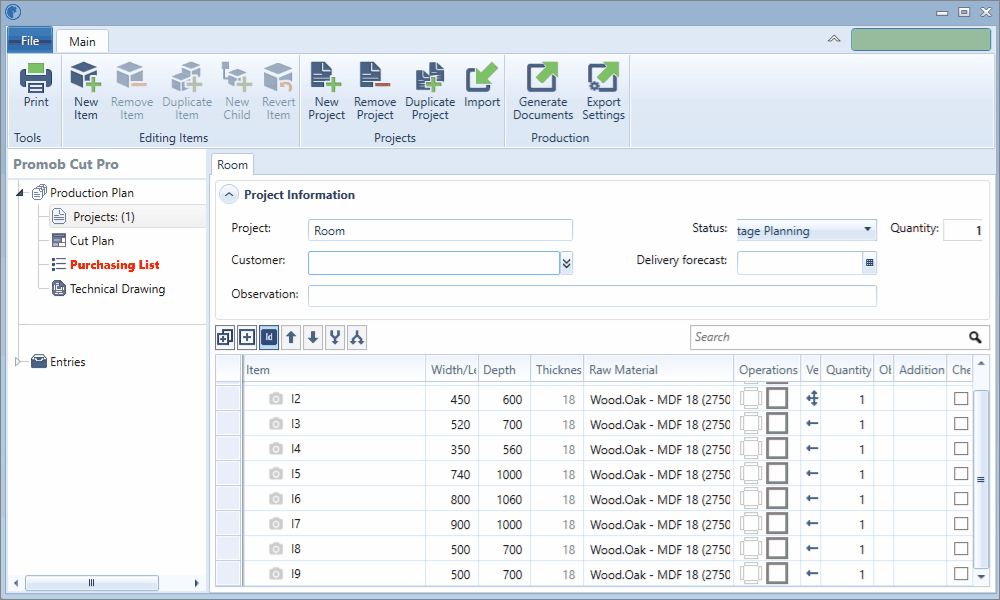
Task: Enable the checkbox for item I8
Action: [x=961, y=548]
